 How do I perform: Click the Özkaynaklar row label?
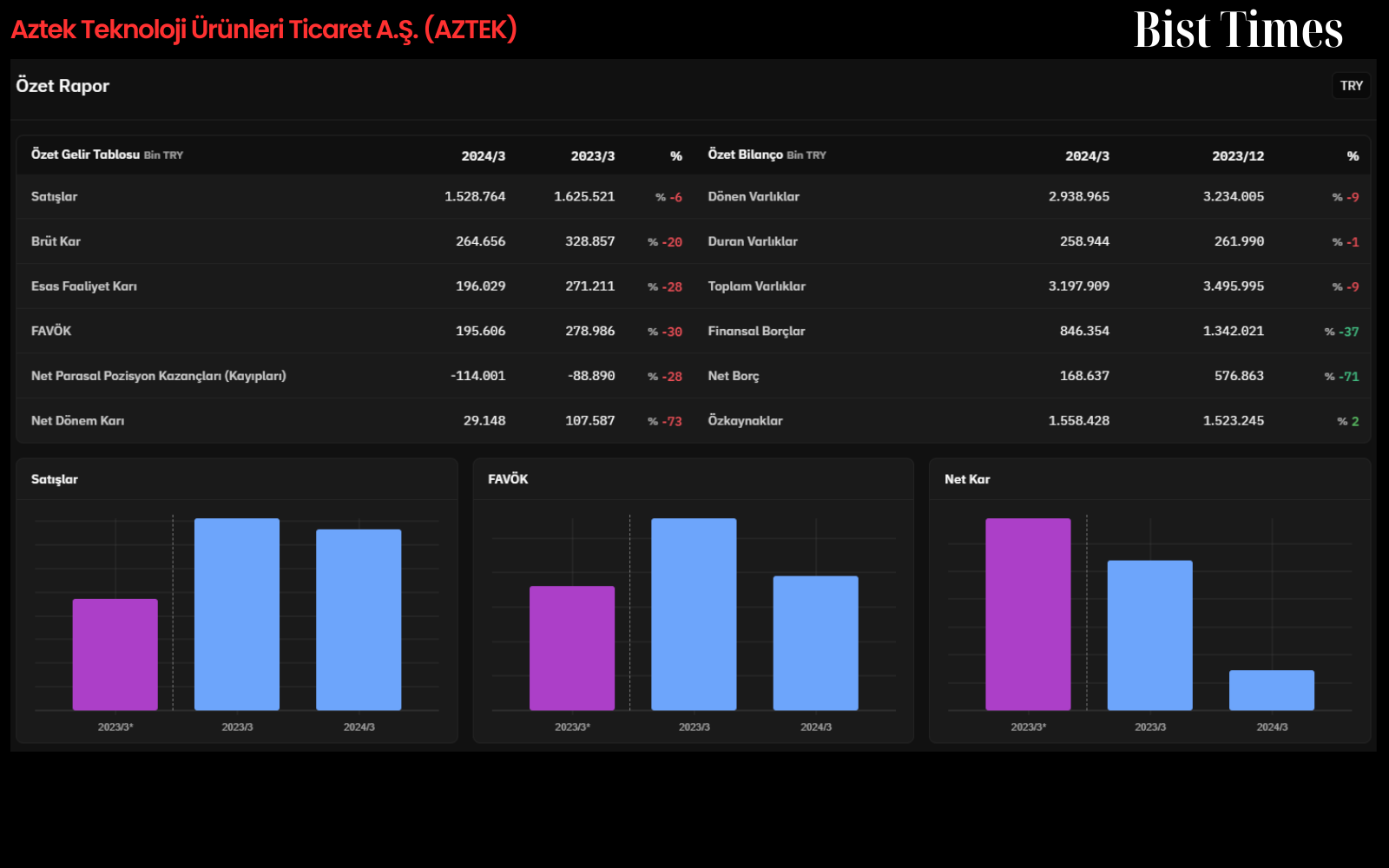coord(745,421)
